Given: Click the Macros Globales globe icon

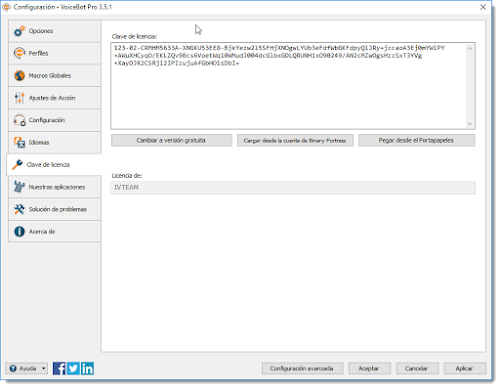Looking at the screenshot, I should coord(19,75).
